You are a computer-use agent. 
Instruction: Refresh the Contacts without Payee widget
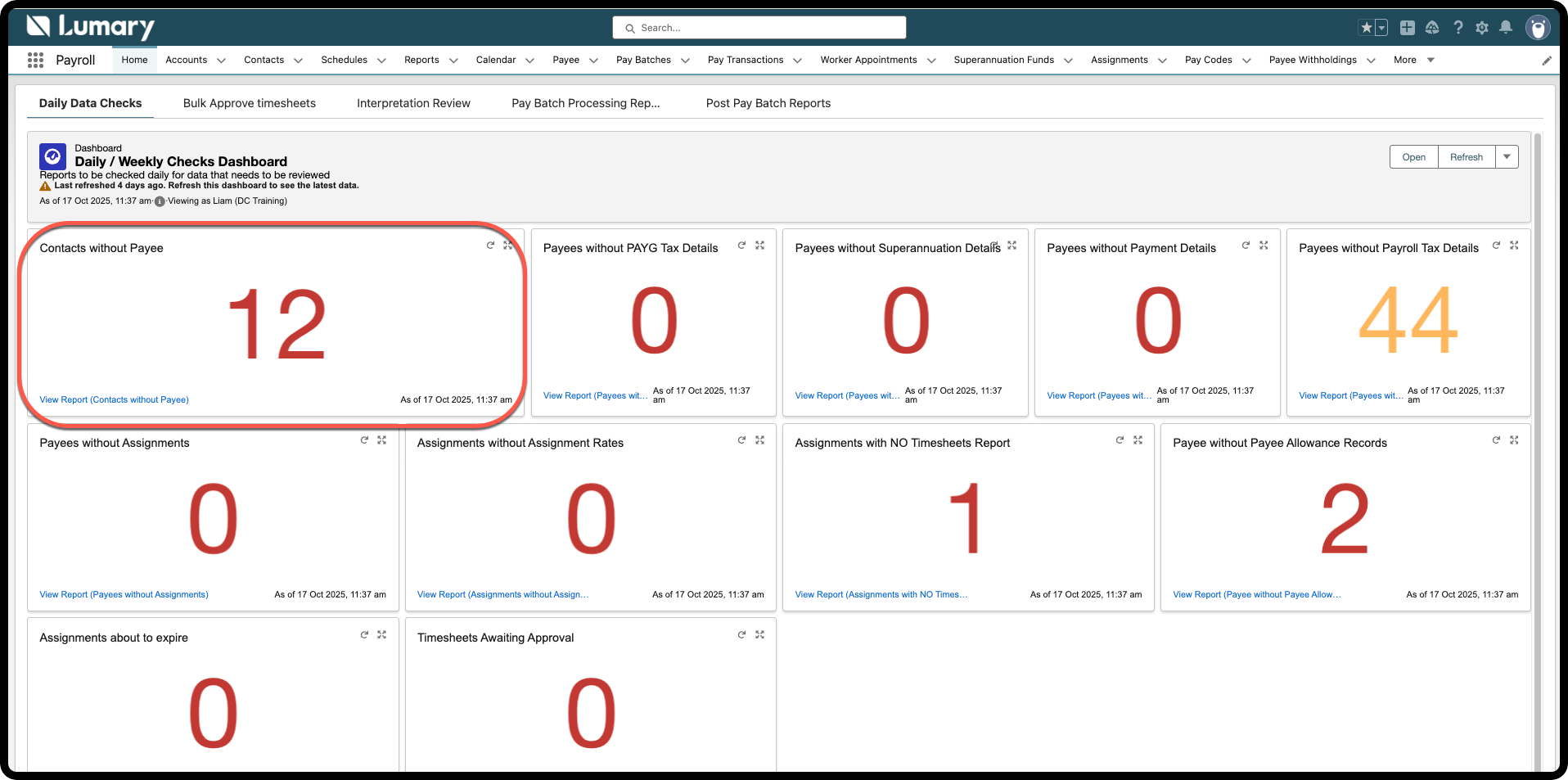490,246
